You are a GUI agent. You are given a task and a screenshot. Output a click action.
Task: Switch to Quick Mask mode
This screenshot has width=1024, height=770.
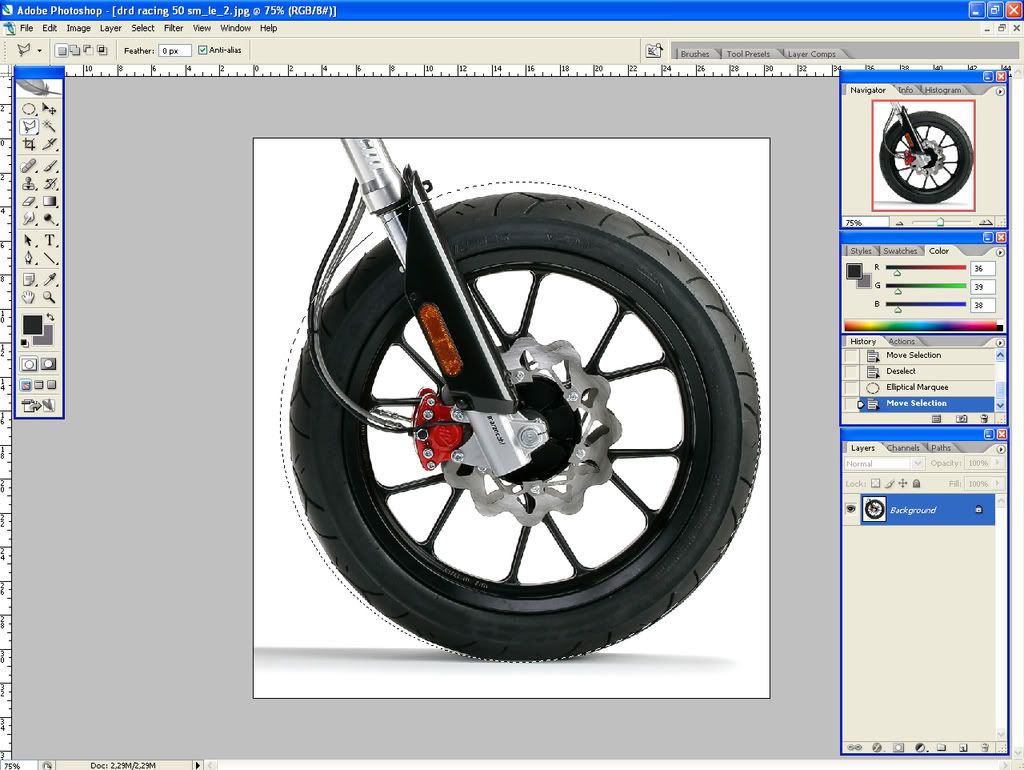pos(49,364)
